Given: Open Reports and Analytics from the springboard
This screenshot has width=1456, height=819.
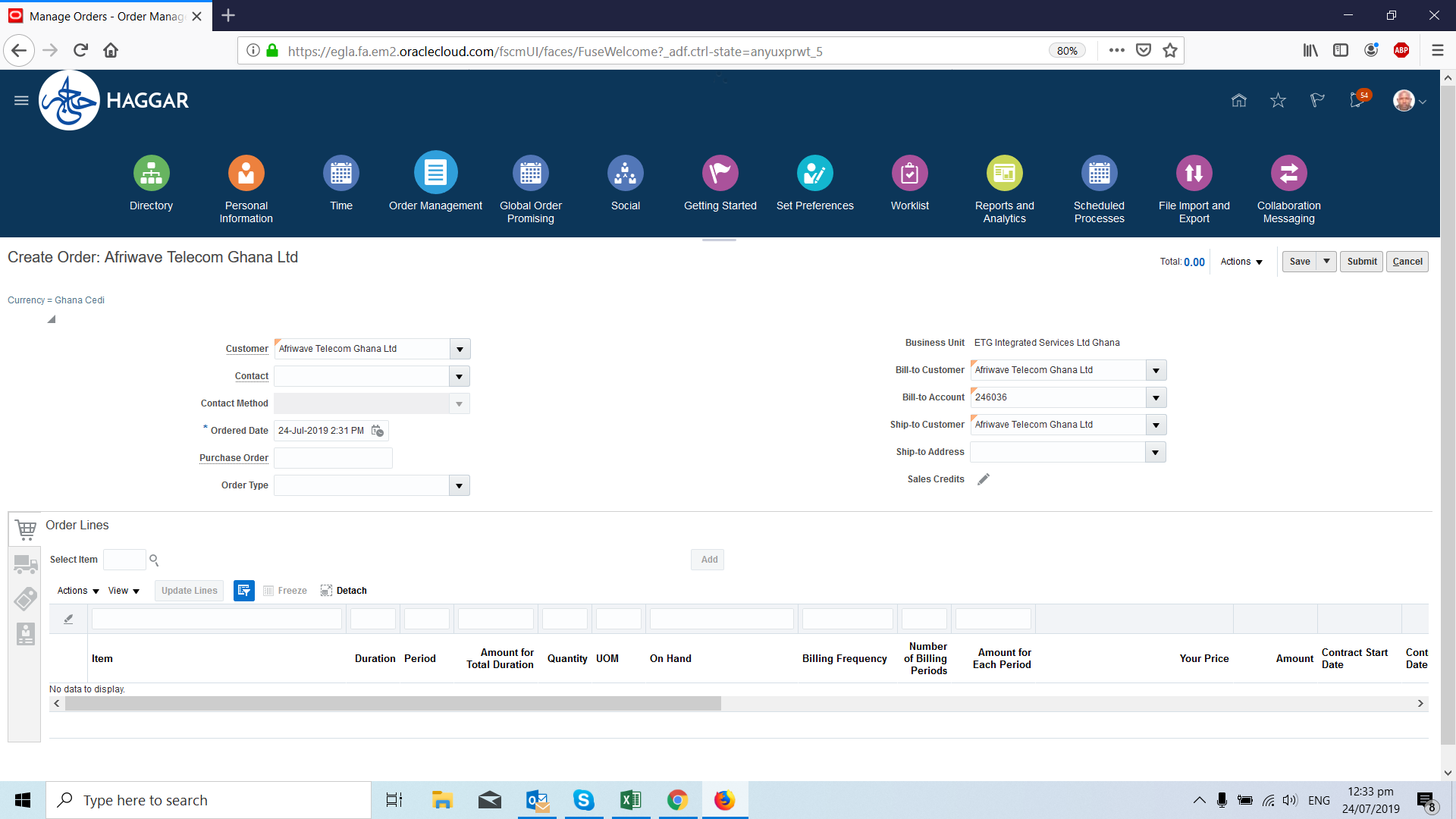Looking at the screenshot, I should coord(1004,173).
